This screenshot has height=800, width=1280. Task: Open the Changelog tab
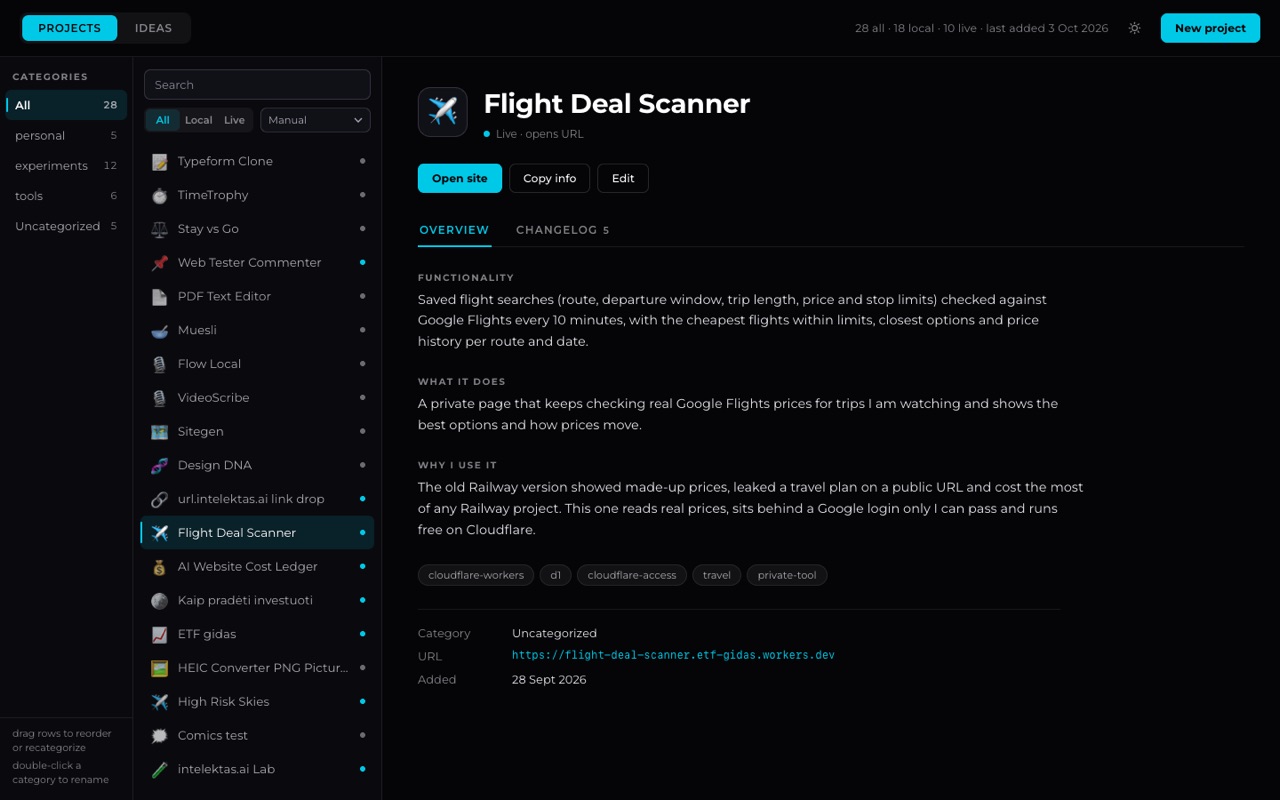(562, 230)
